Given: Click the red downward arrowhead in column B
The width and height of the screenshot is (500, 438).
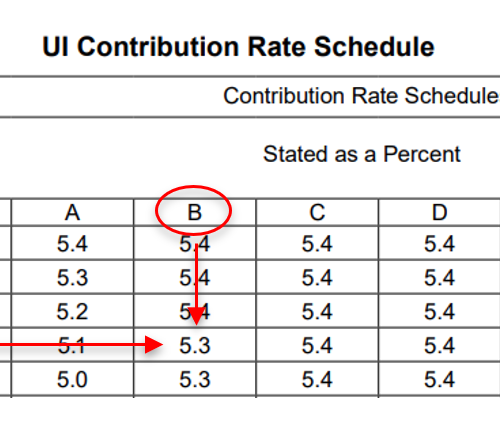Looking at the screenshot, I should (197, 316).
